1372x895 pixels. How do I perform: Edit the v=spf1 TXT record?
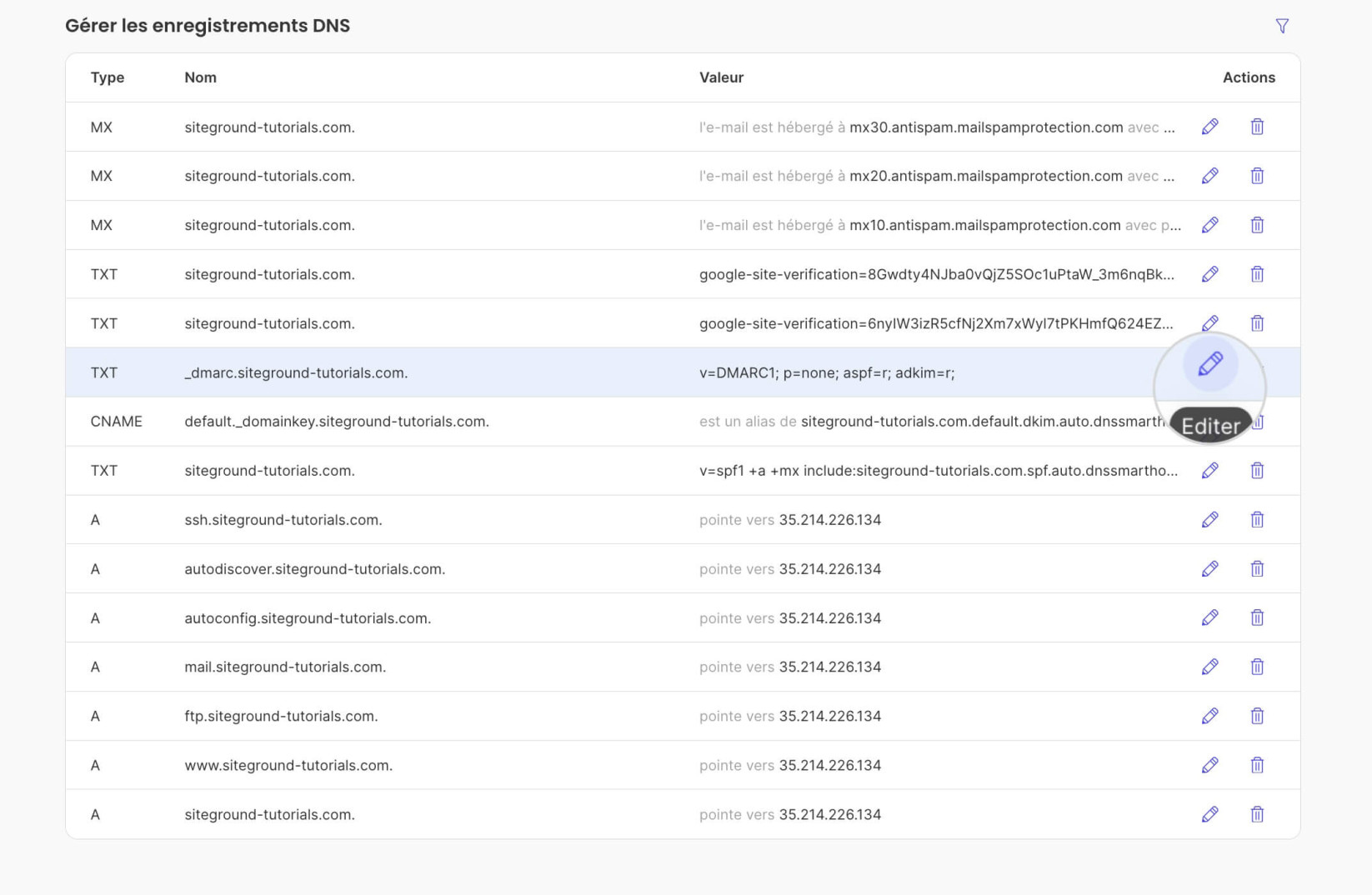[1210, 471]
